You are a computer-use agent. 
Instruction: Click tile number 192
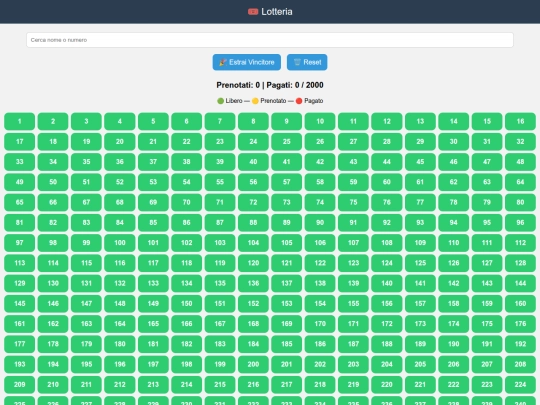coord(520,344)
